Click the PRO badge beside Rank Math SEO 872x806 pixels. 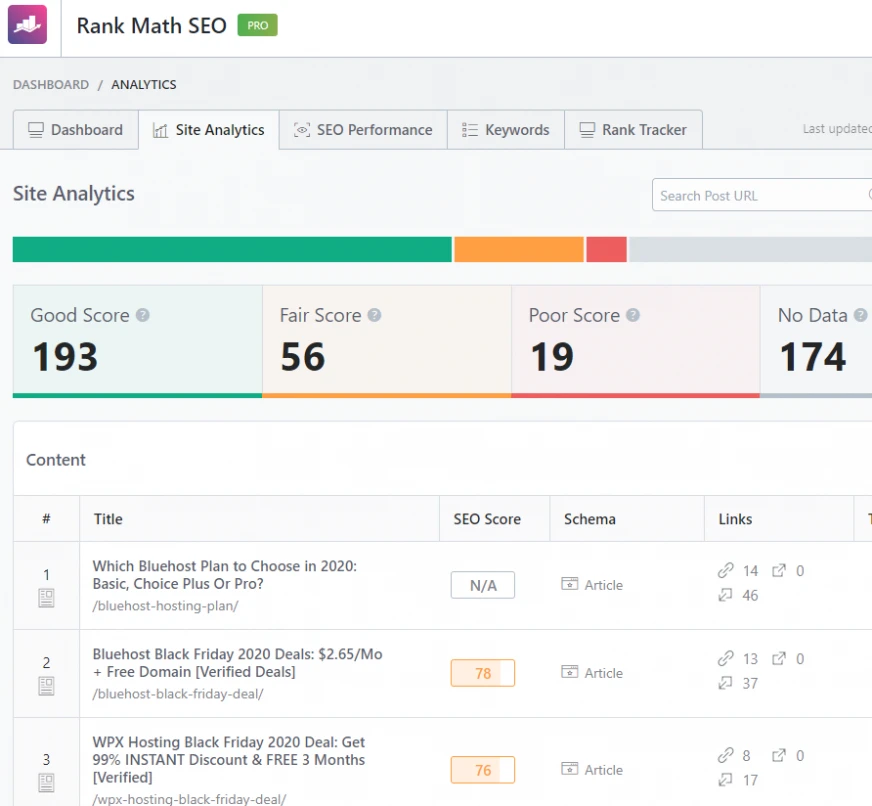257,25
